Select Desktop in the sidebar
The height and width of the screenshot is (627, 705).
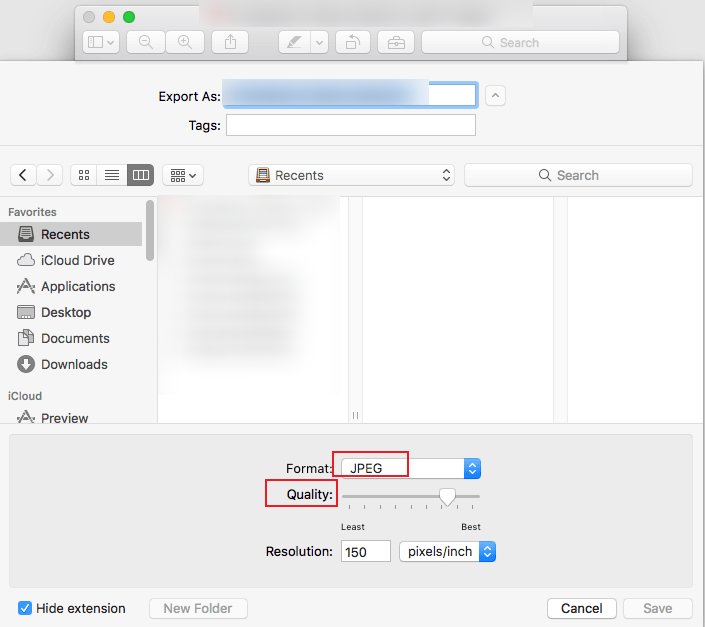[x=71, y=312]
